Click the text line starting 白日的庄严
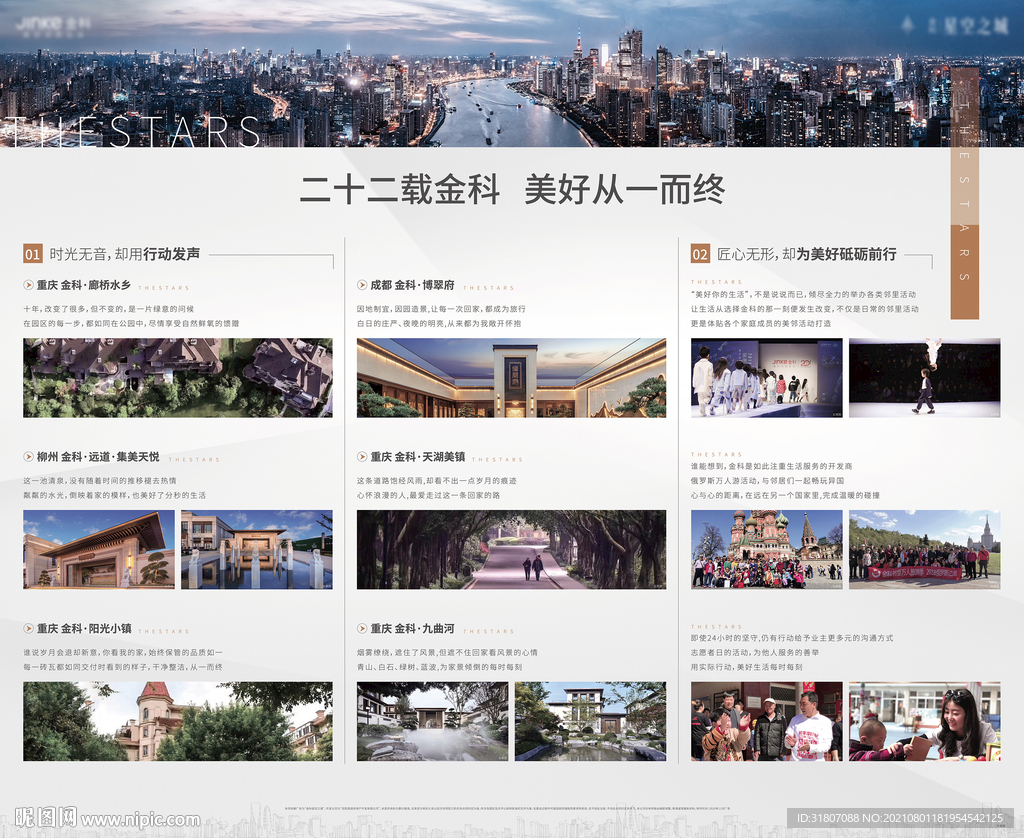 pos(439,323)
